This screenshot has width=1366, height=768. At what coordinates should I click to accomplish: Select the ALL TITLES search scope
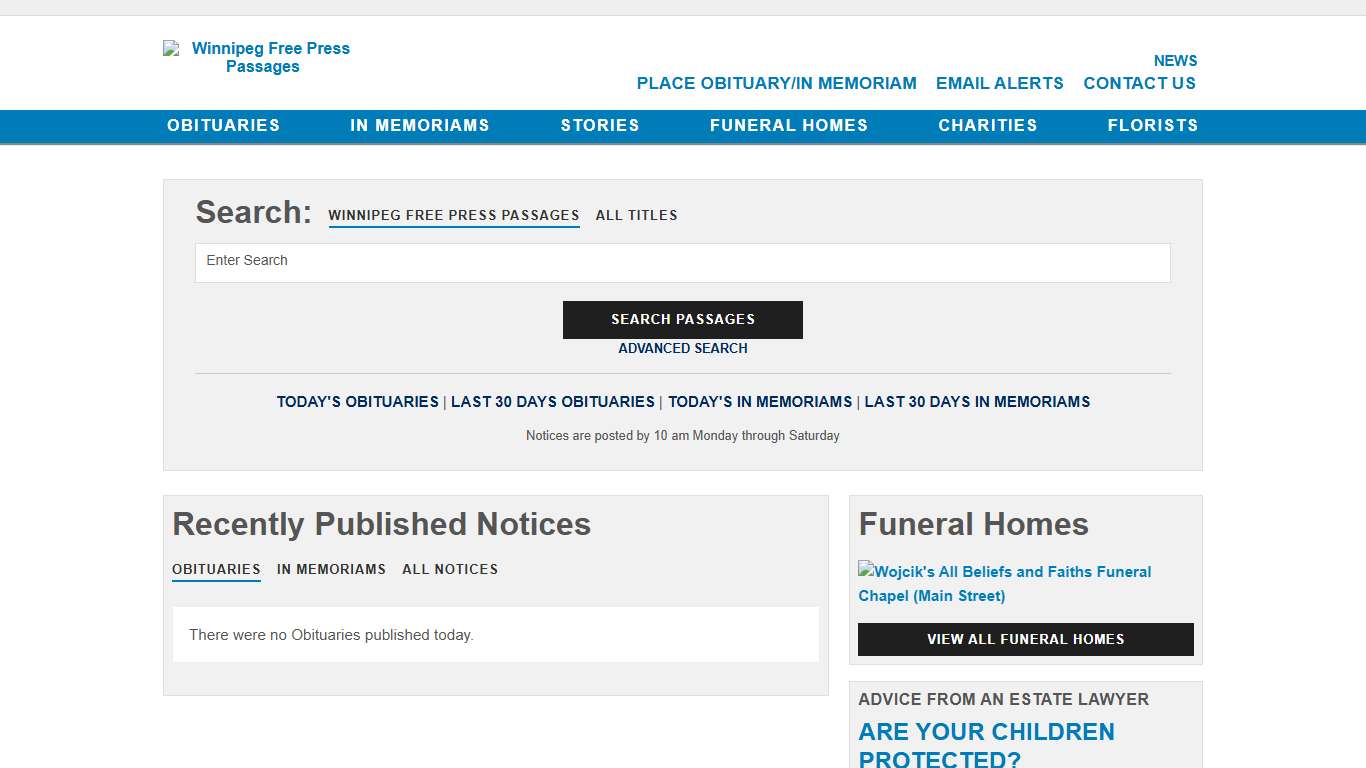636,215
